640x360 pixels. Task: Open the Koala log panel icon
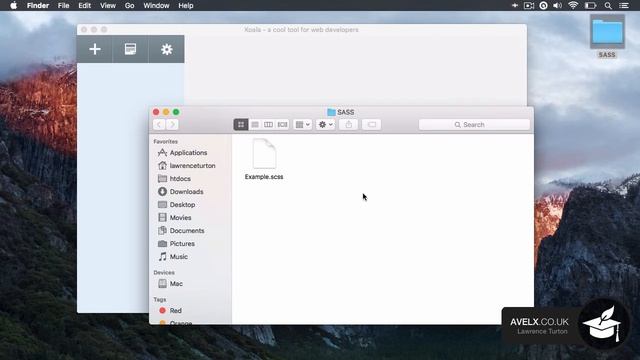click(130, 49)
